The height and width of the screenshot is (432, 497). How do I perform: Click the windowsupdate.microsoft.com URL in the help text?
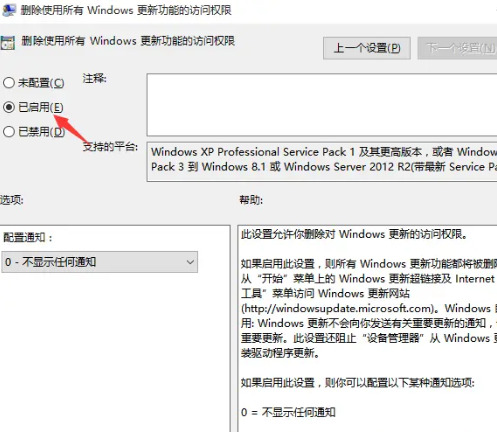point(339,308)
